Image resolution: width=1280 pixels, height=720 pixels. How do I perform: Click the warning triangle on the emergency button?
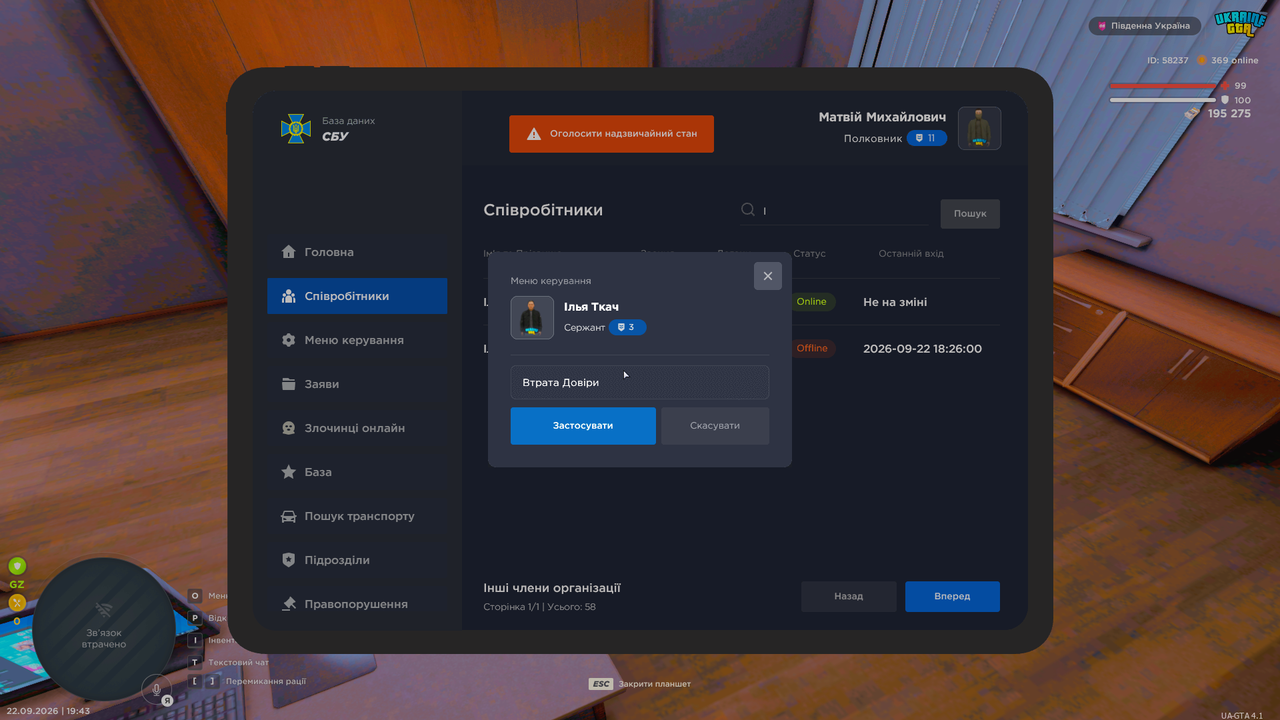click(x=534, y=133)
